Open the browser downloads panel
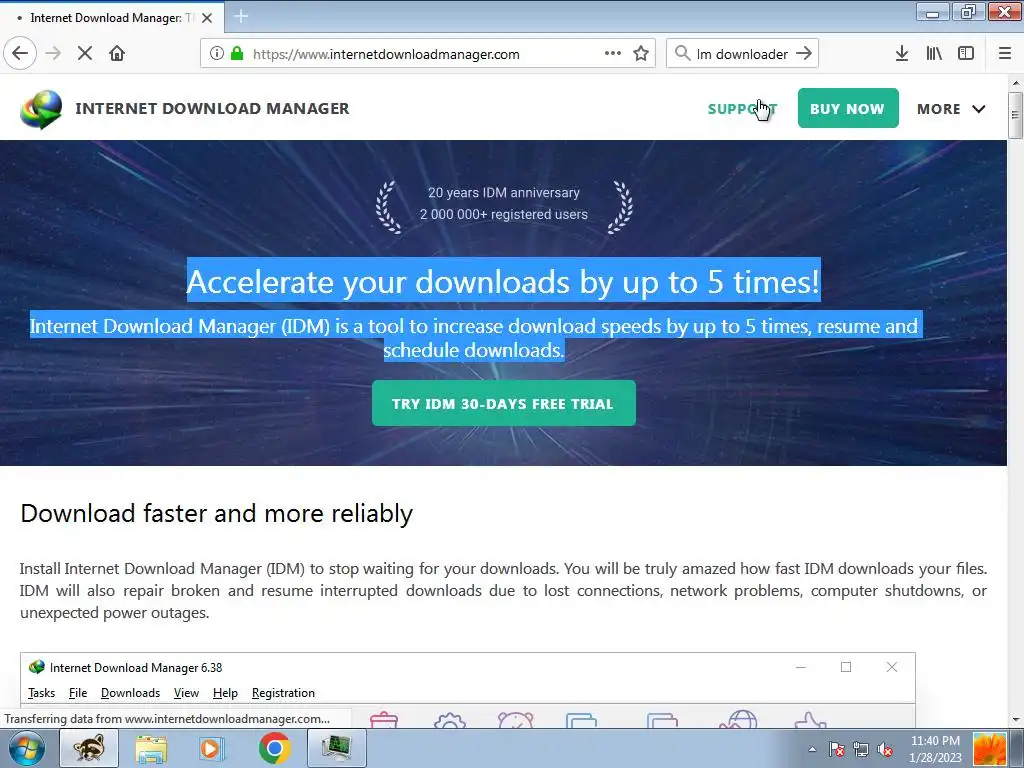 click(902, 54)
